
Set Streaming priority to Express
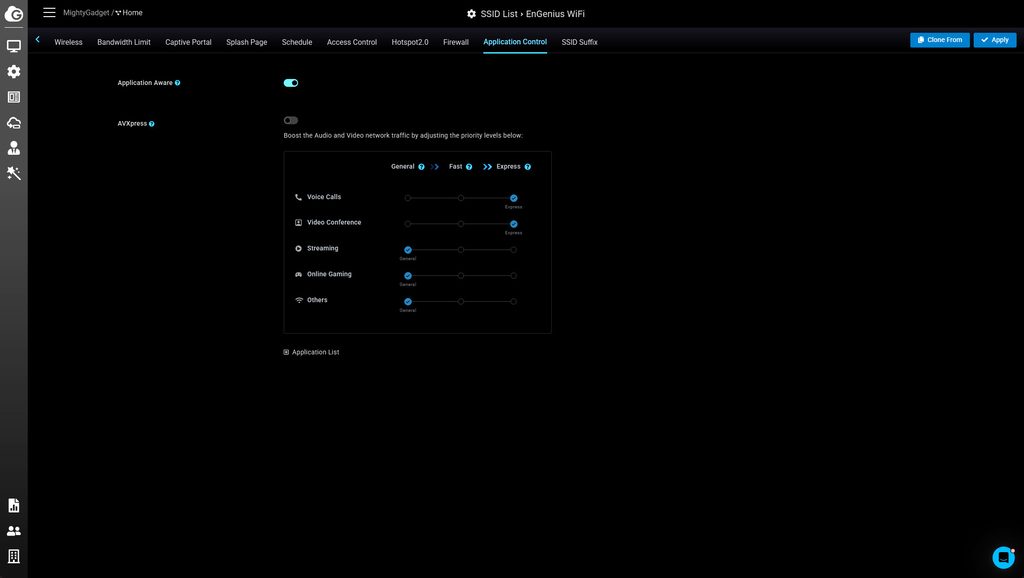[x=513, y=250]
